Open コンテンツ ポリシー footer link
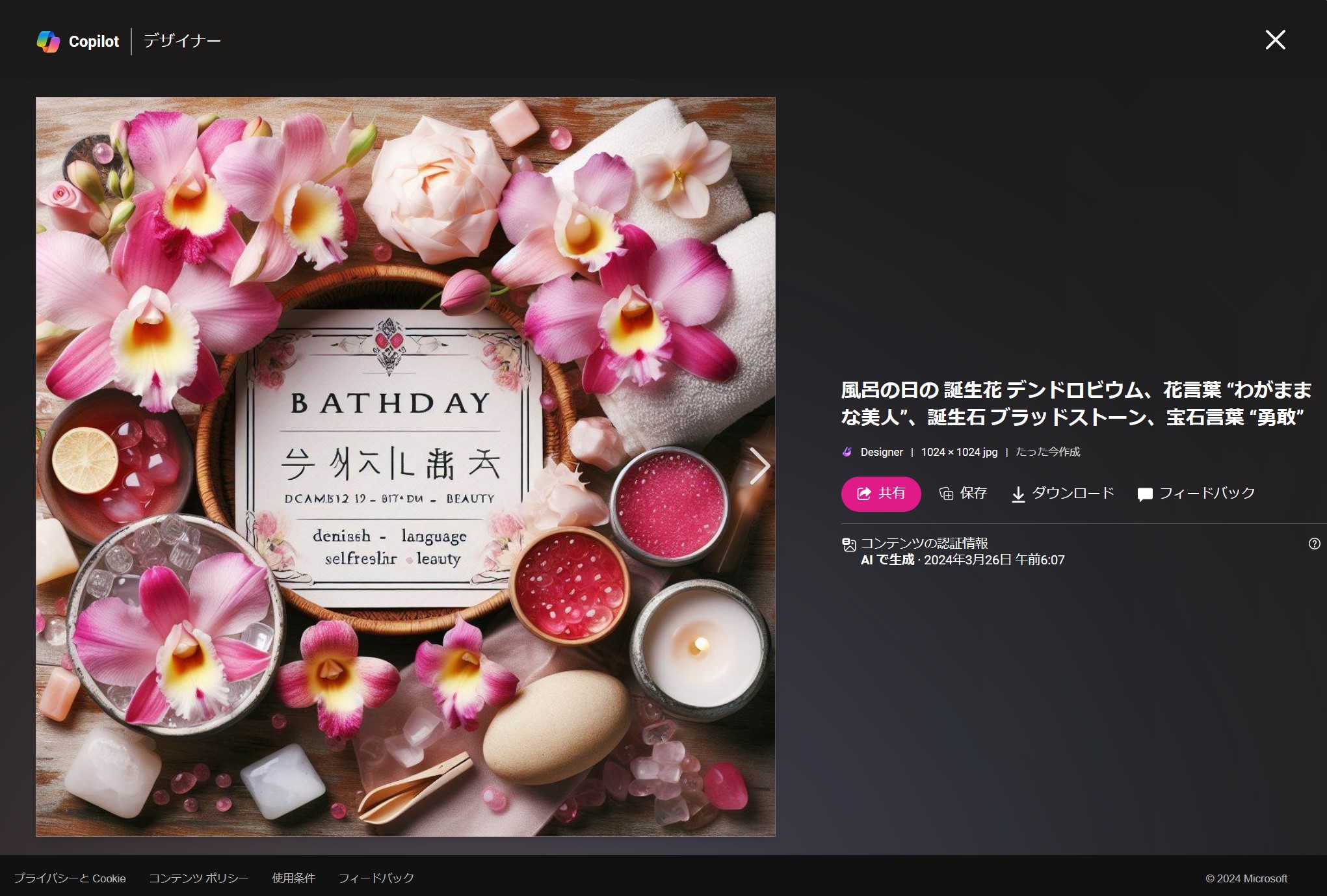This screenshot has height=896, width=1327. [x=198, y=878]
